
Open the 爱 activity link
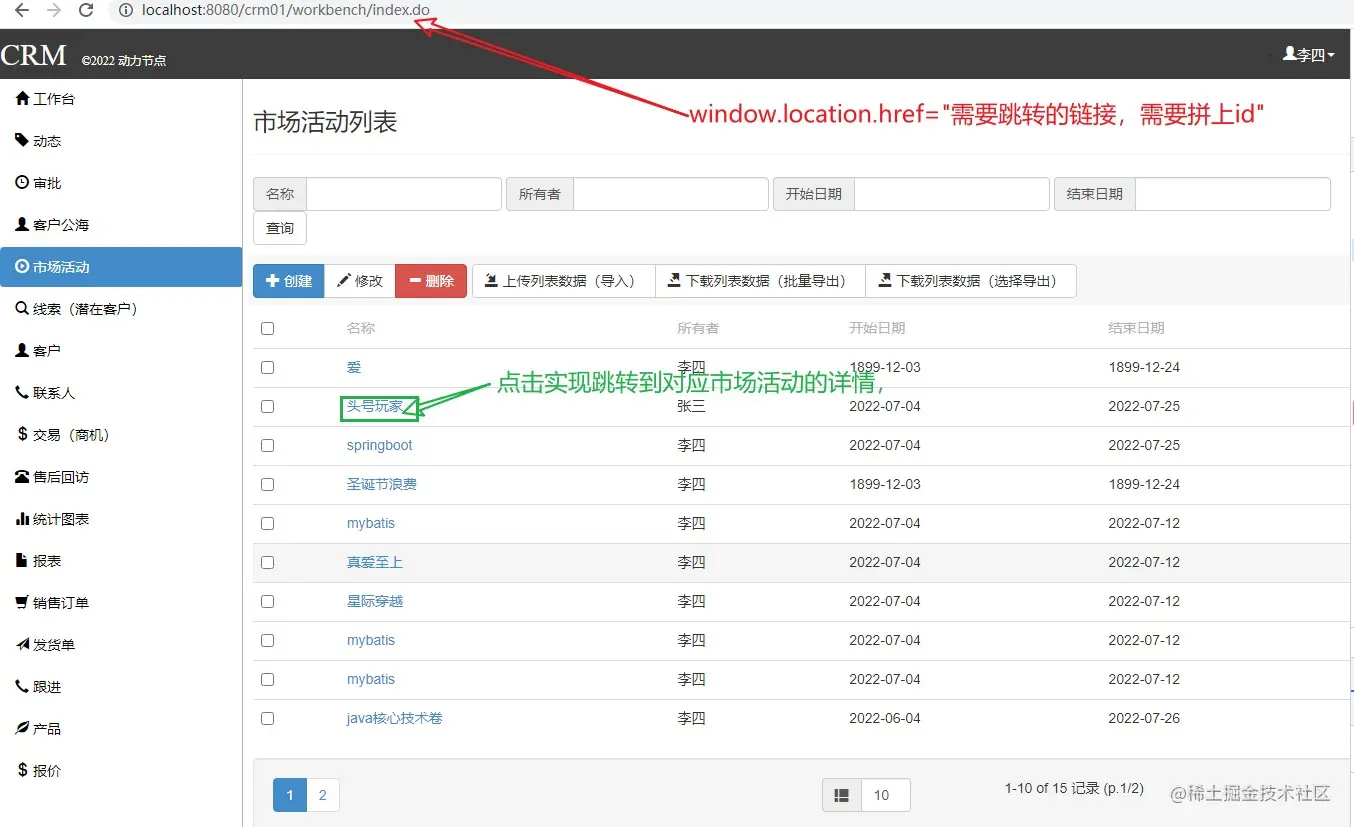point(354,367)
